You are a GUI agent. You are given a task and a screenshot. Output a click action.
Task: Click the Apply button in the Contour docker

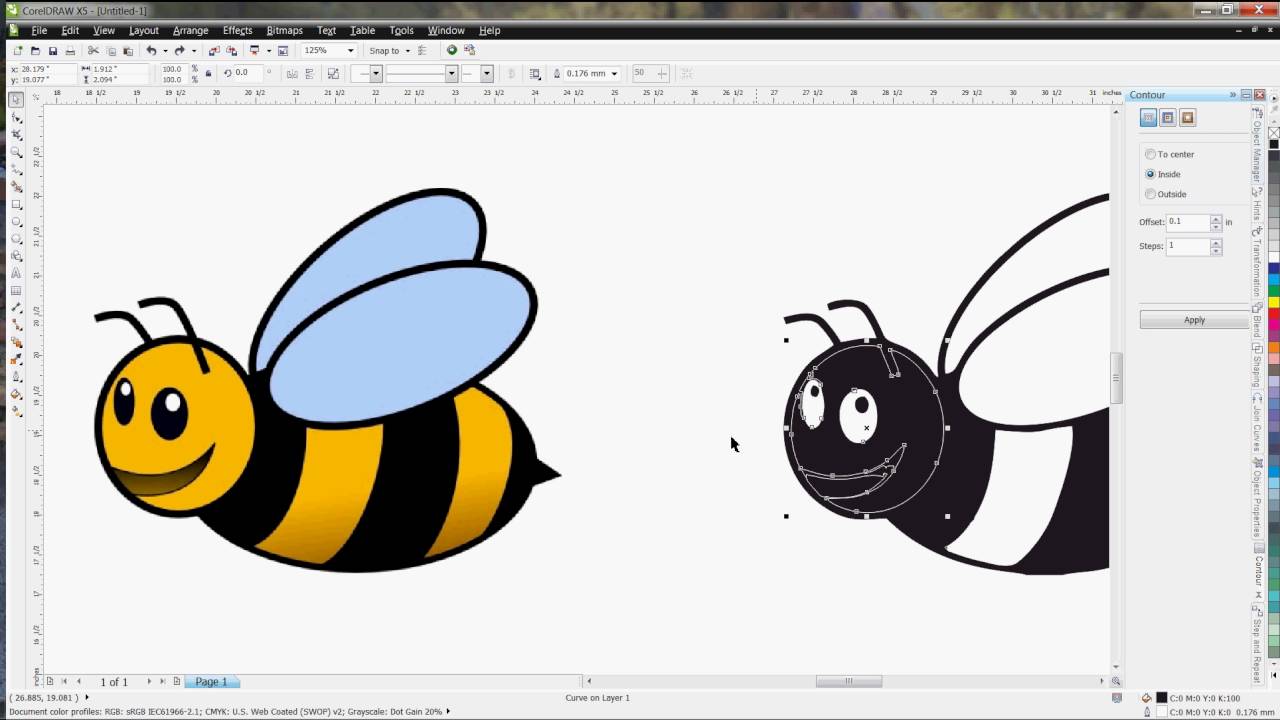point(1194,319)
